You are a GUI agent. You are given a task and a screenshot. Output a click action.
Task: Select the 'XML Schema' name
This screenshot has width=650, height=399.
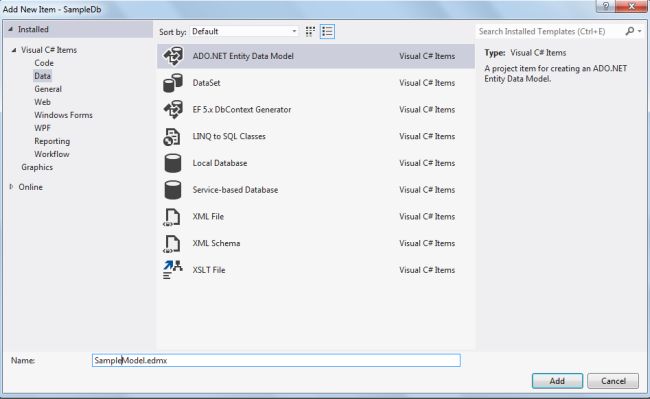216,243
